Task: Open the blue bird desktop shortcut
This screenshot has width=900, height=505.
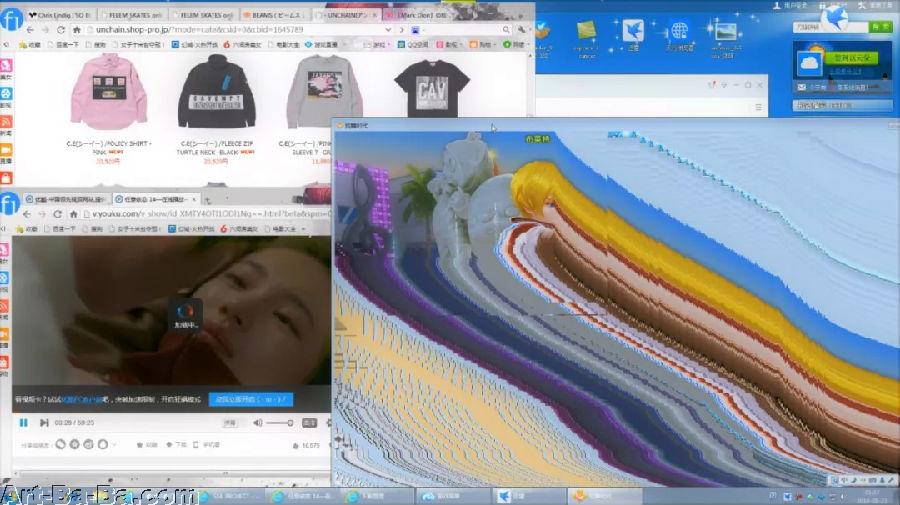Action: 633,34
